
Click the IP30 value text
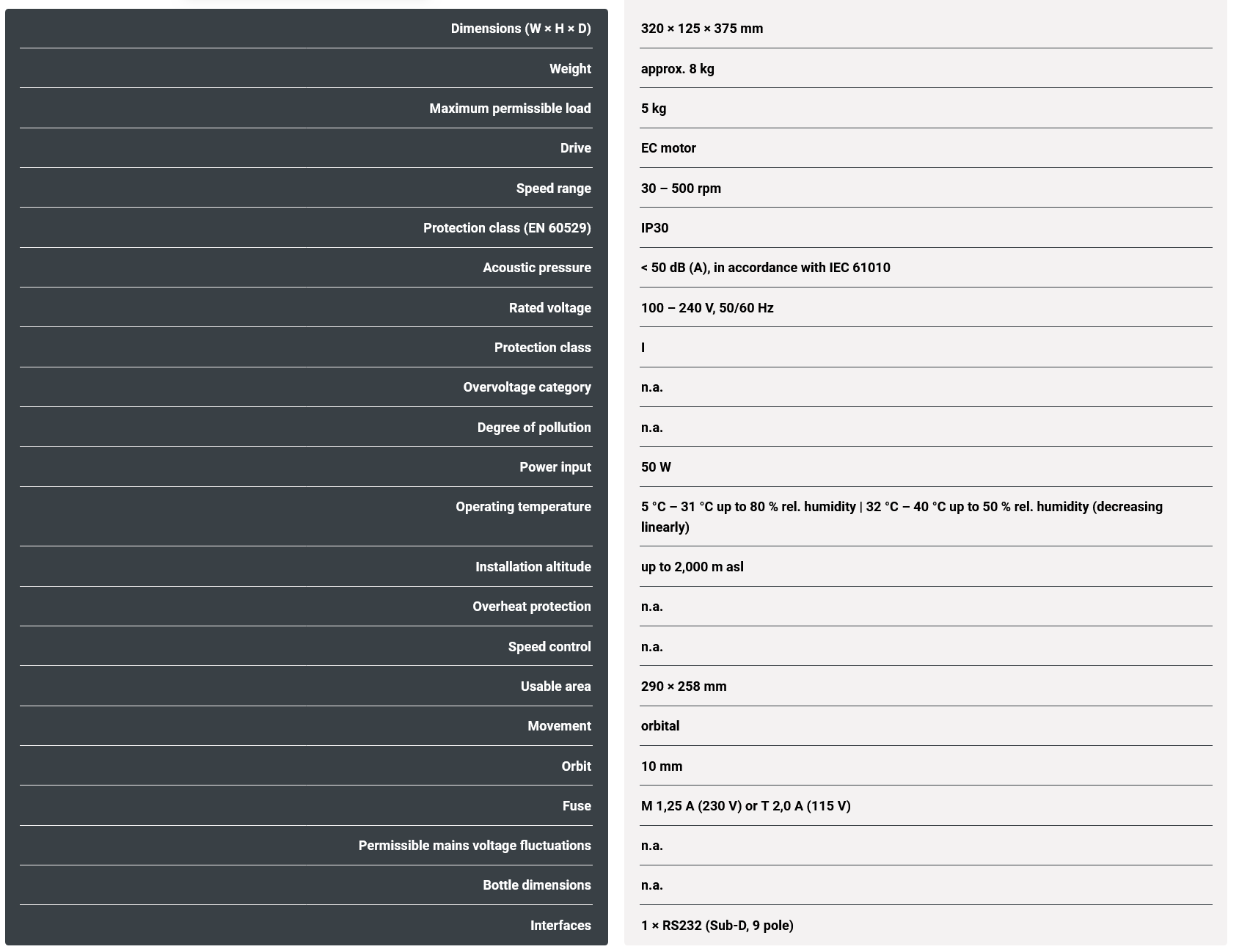click(654, 228)
